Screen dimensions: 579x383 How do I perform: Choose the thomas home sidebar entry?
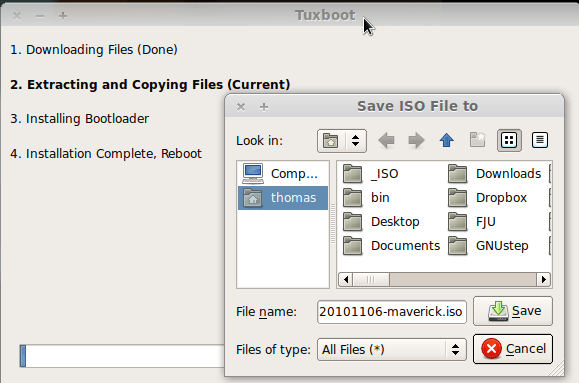(x=283, y=198)
